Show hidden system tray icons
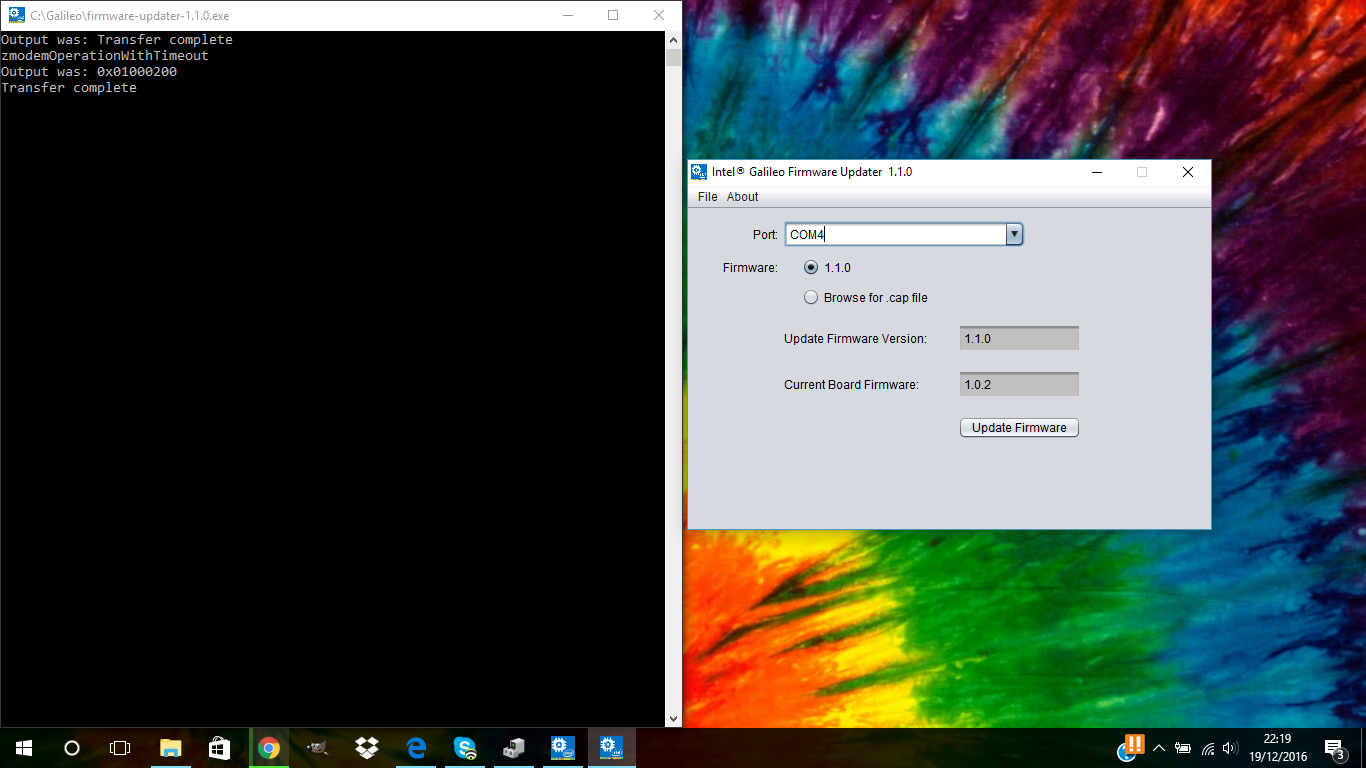The image size is (1366, 768). click(1159, 748)
